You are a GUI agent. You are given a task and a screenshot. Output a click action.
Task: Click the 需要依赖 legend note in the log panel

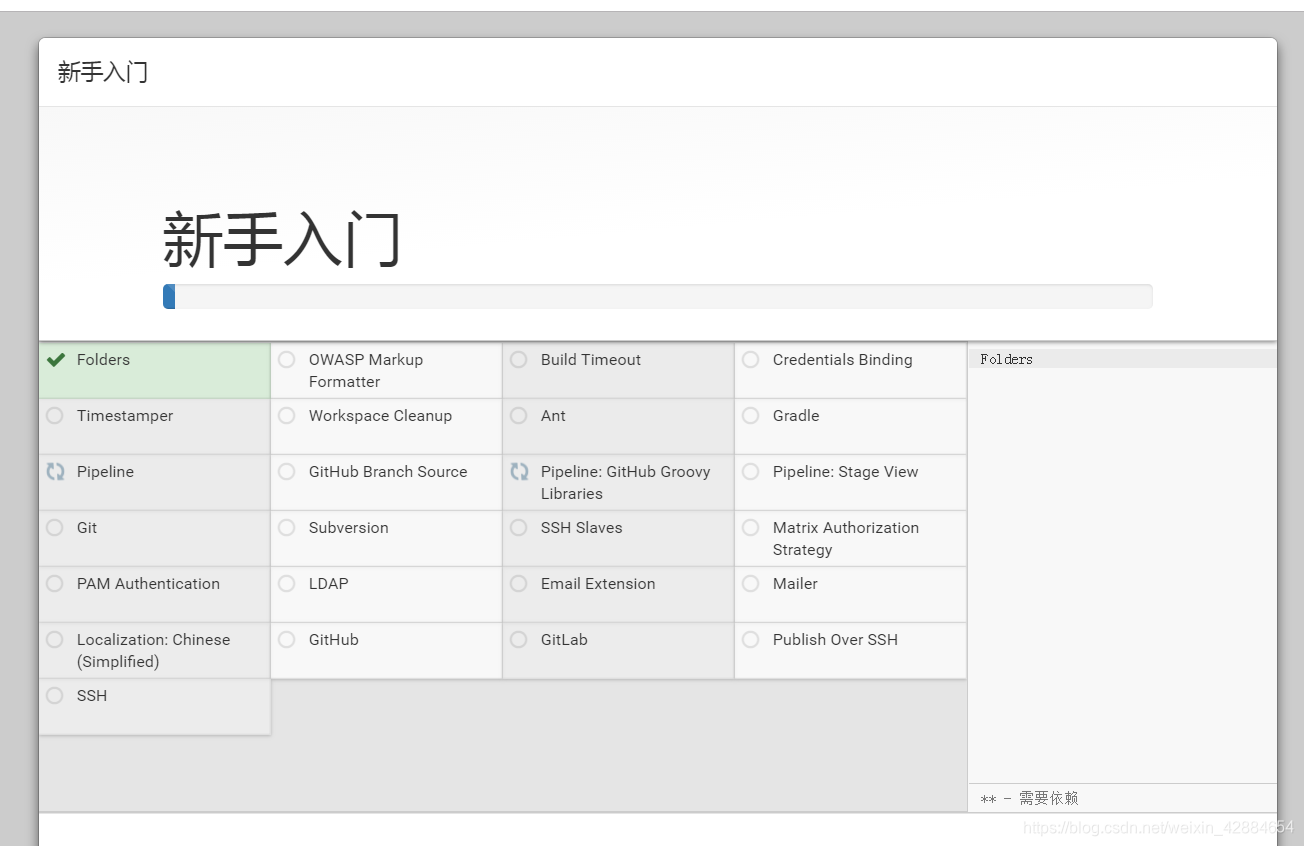point(1029,798)
